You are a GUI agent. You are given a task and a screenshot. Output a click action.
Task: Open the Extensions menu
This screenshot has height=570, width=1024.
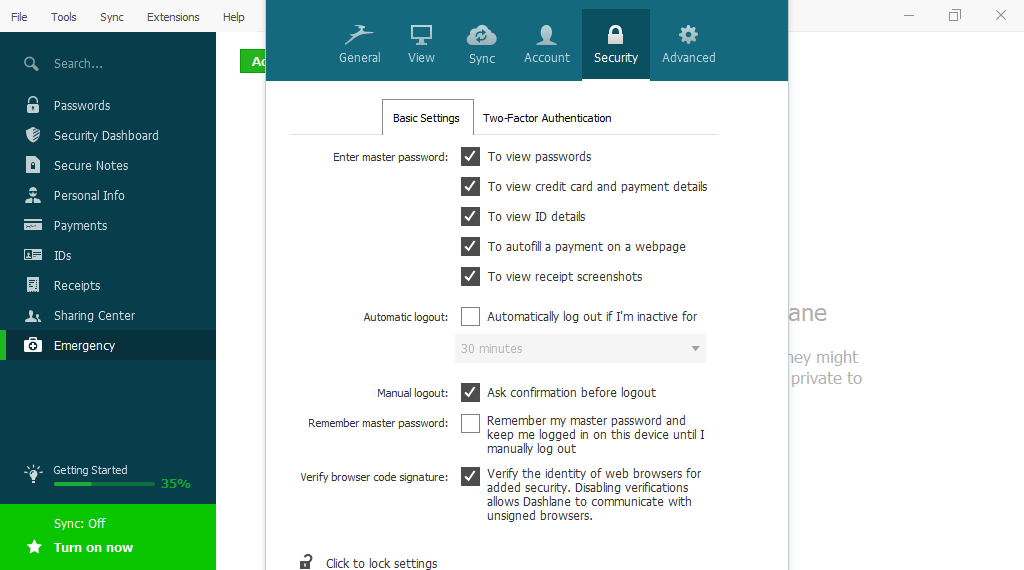(173, 17)
